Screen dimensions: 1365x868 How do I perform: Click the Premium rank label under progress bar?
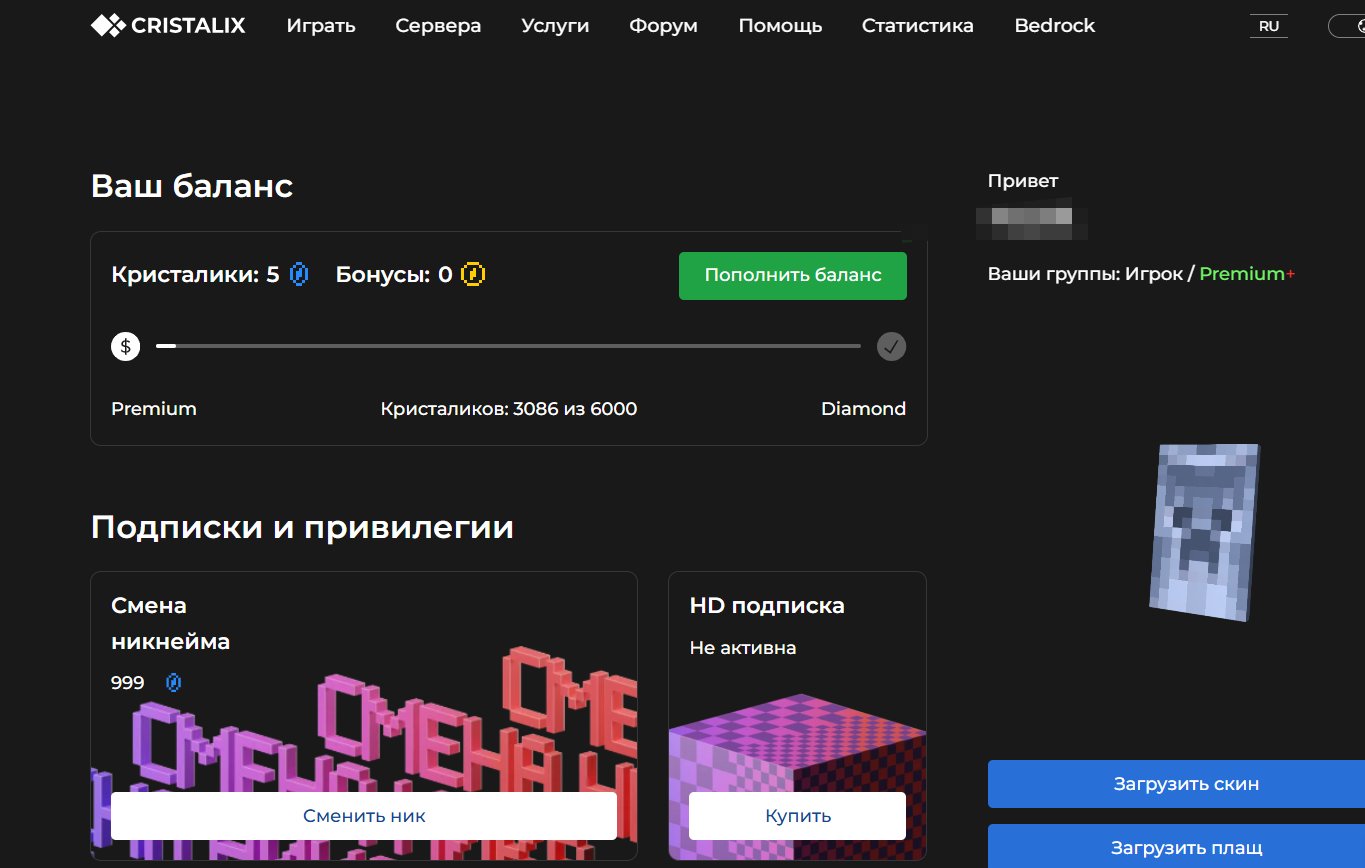[x=154, y=409]
